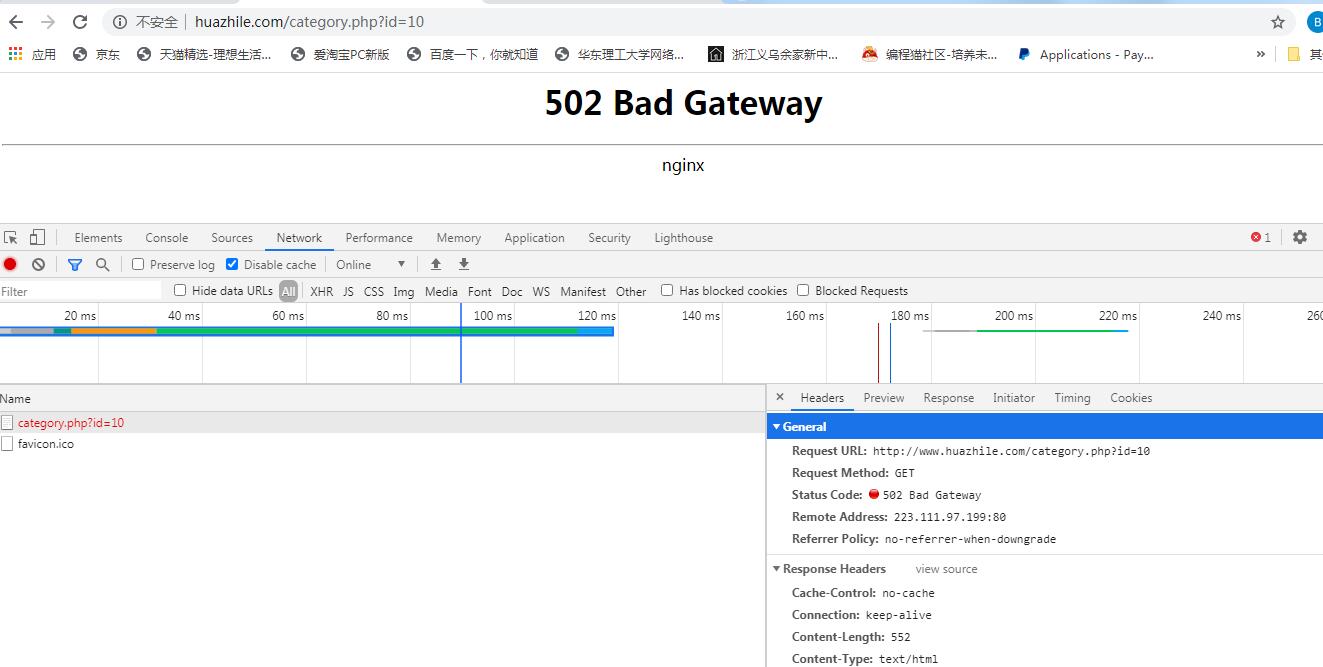The height and width of the screenshot is (667, 1323).
Task: Filter requests by Other type
Action: tap(631, 291)
